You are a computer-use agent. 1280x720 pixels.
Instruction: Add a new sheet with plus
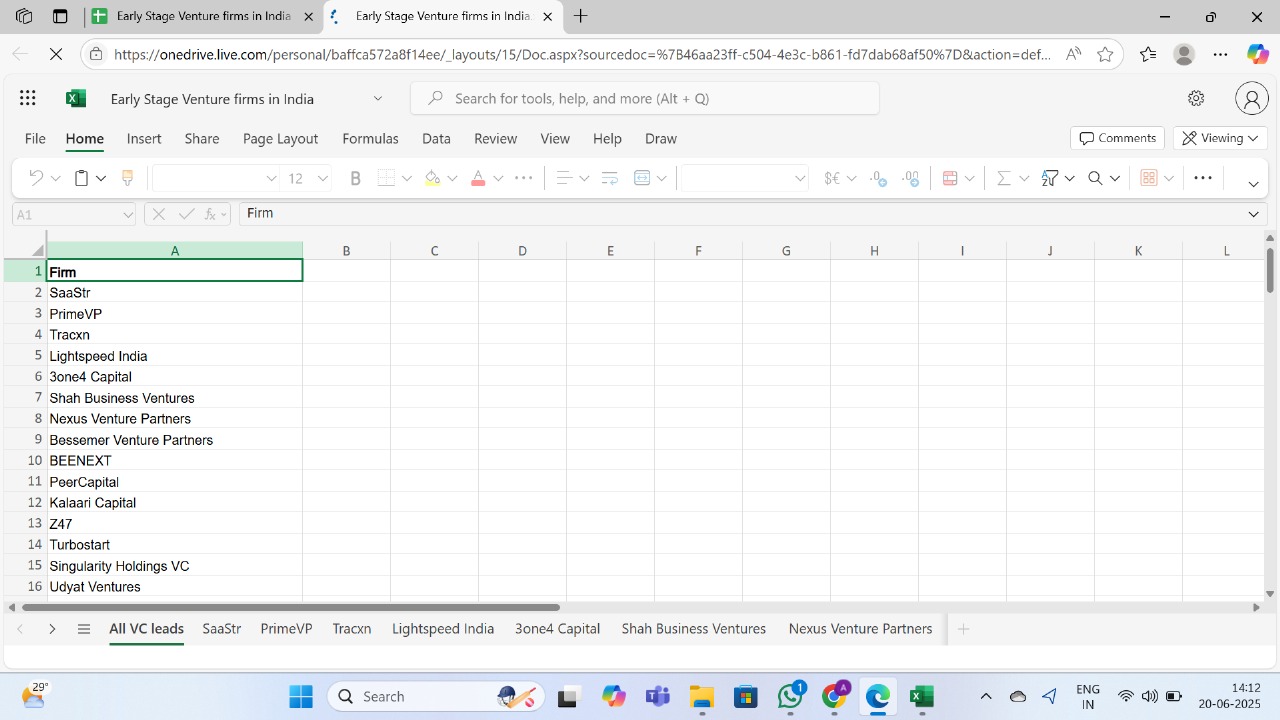coord(963,629)
